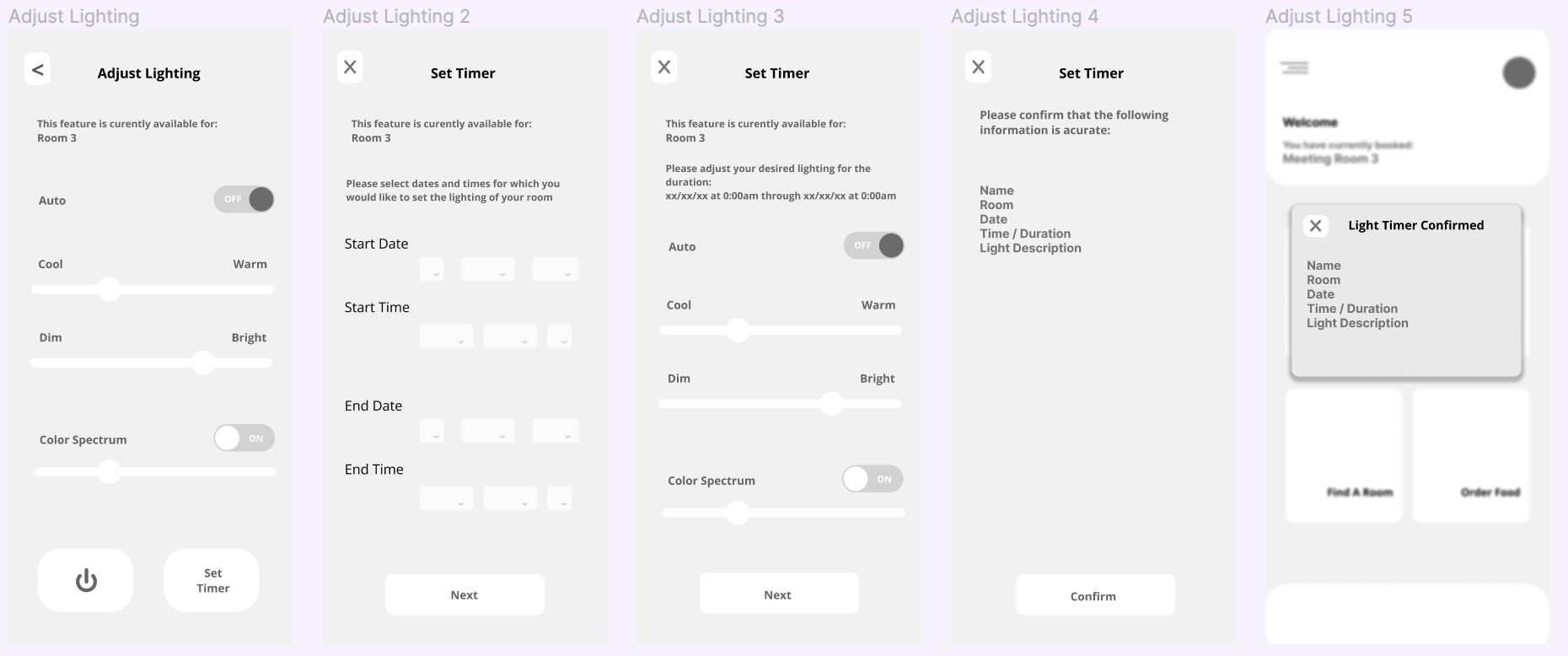
Task: Close the Set Timer date selection screen
Action: click(350, 67)
